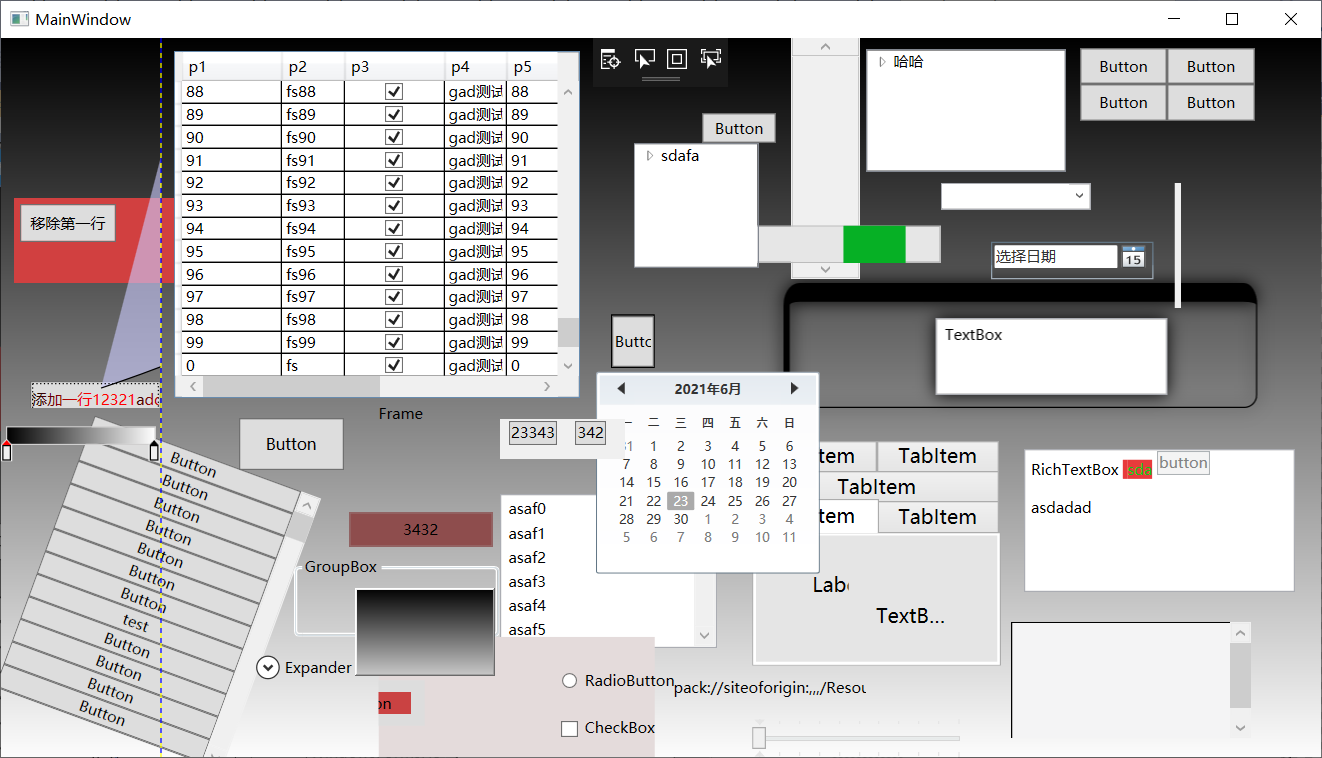
Task: Select day 15 in the calendar
Action: (x=654, y=483)
